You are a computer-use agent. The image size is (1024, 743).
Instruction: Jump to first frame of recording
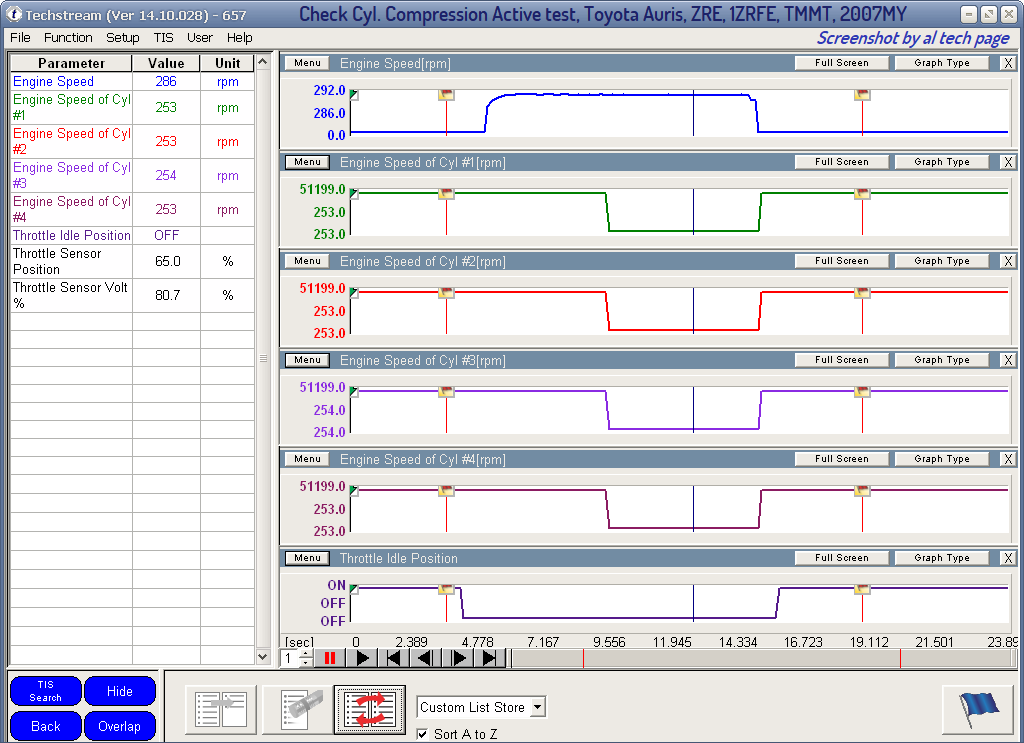point(394,658)
